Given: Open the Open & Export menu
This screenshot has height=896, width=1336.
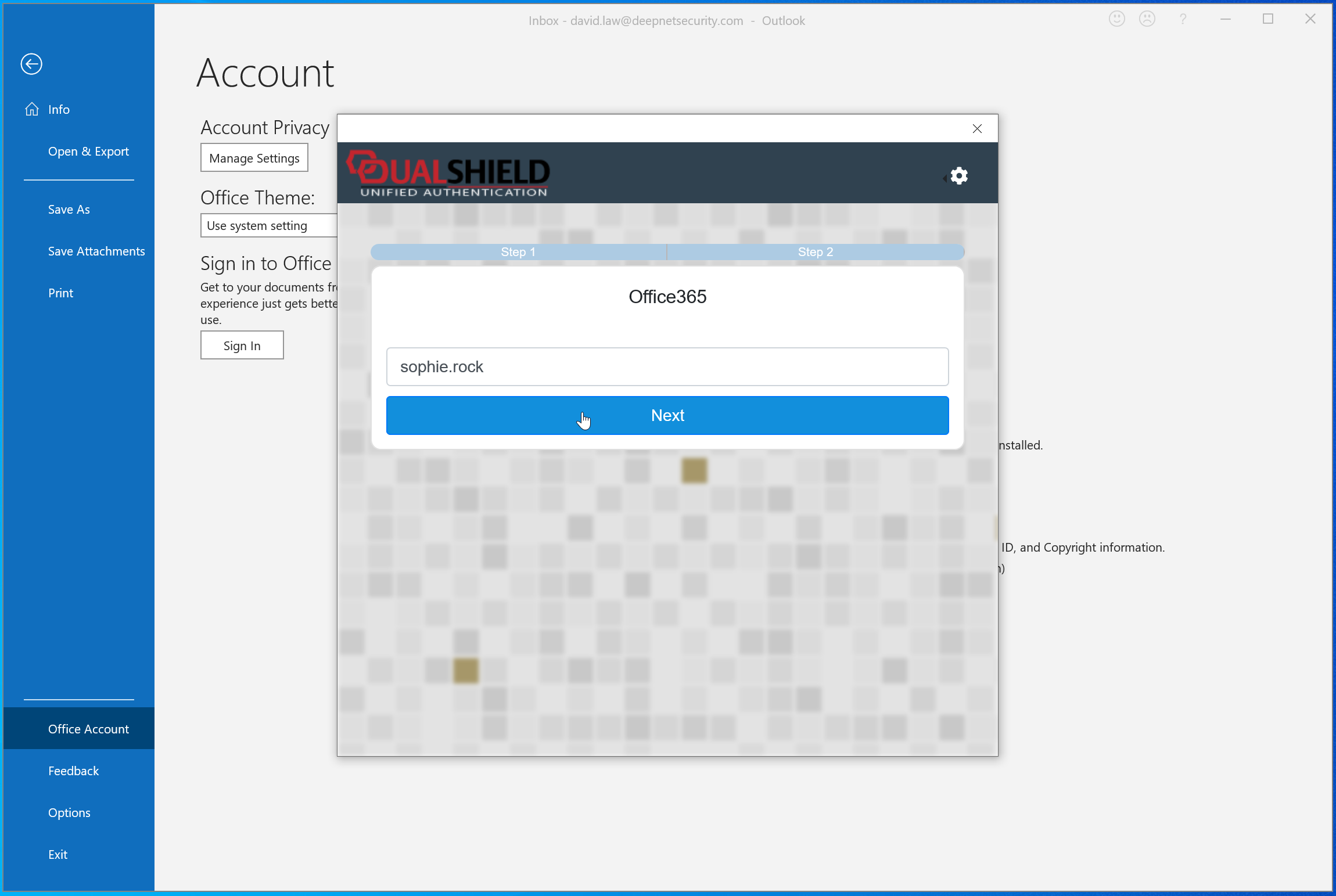Looking at the screenshot, I should [x=88, y=152].
